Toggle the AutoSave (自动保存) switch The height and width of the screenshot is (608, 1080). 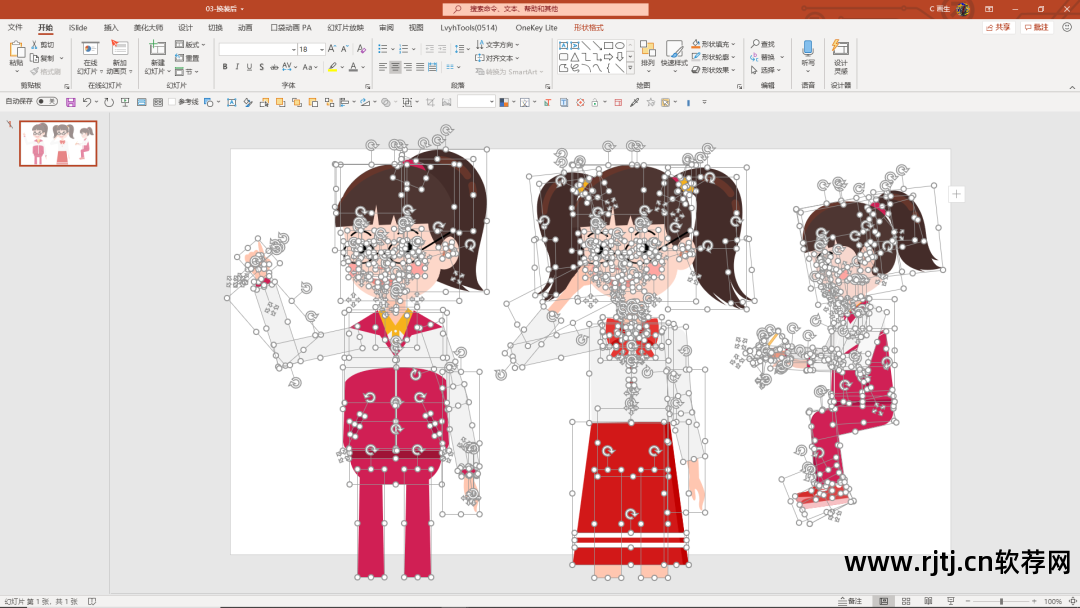[46, 102]
